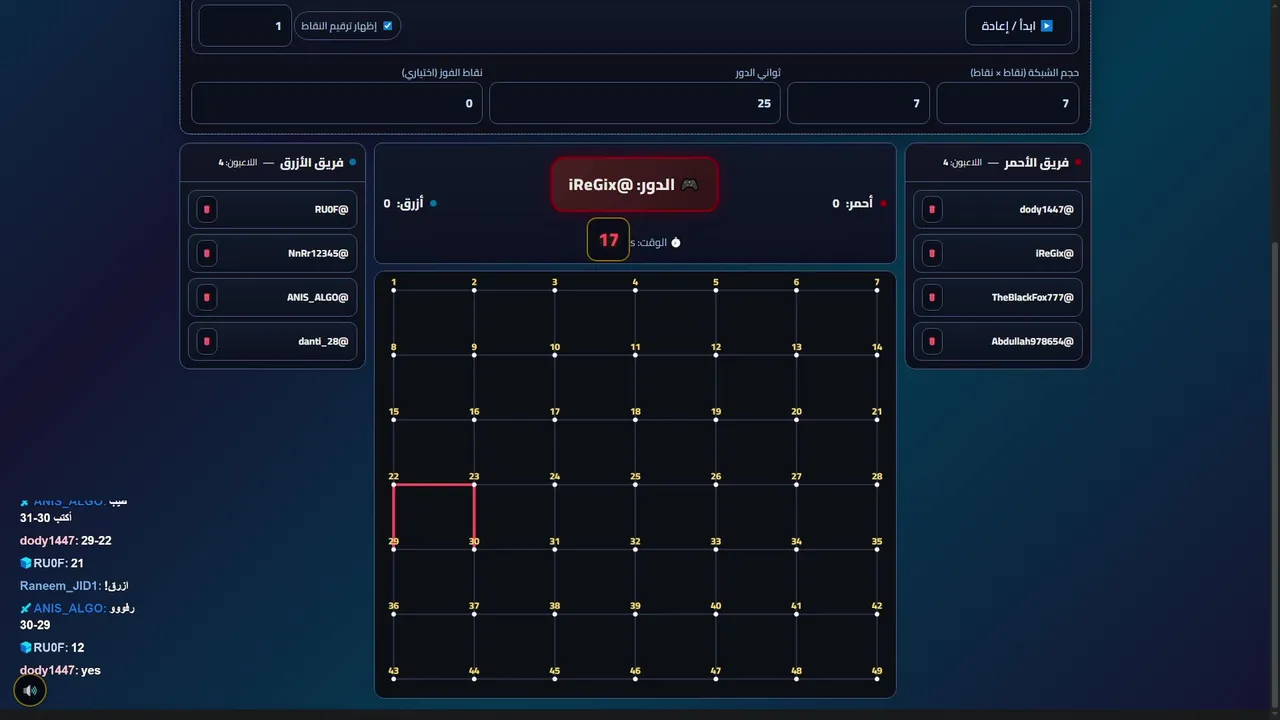
Task: Remove player RU0F with red button
Action: (x=207, y=210)
